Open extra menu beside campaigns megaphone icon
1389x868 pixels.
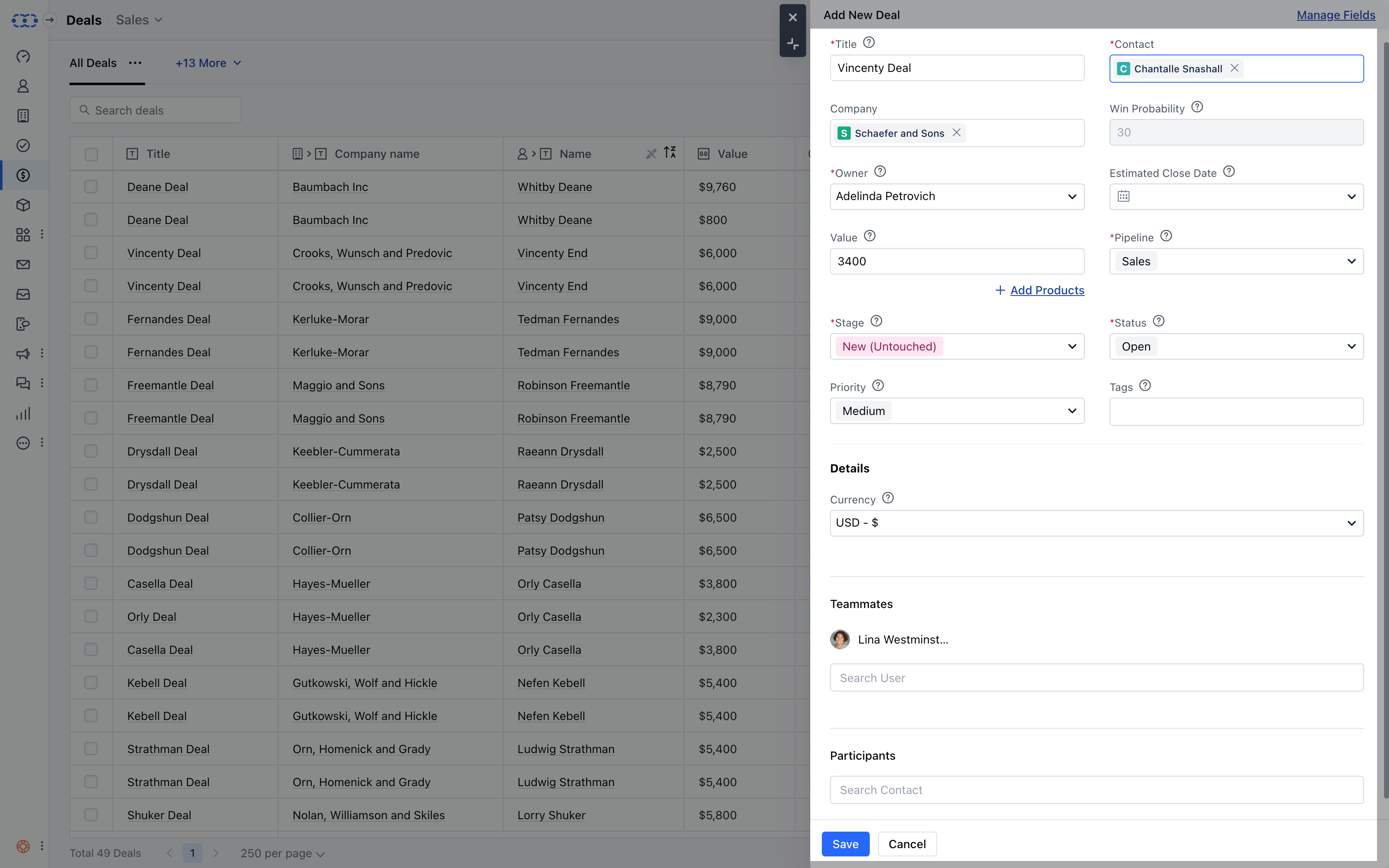(42, 354)
